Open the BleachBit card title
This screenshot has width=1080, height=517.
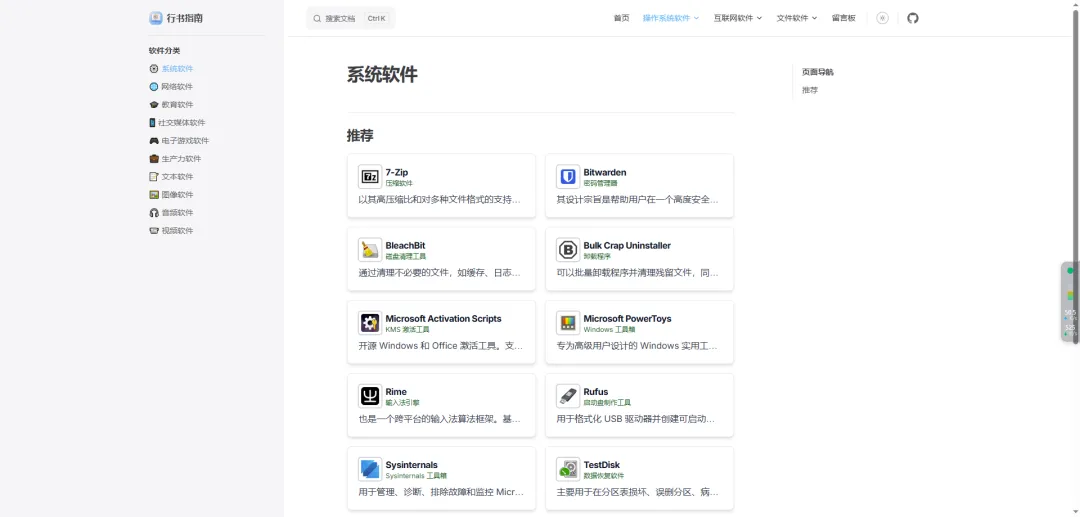(406, 245)
